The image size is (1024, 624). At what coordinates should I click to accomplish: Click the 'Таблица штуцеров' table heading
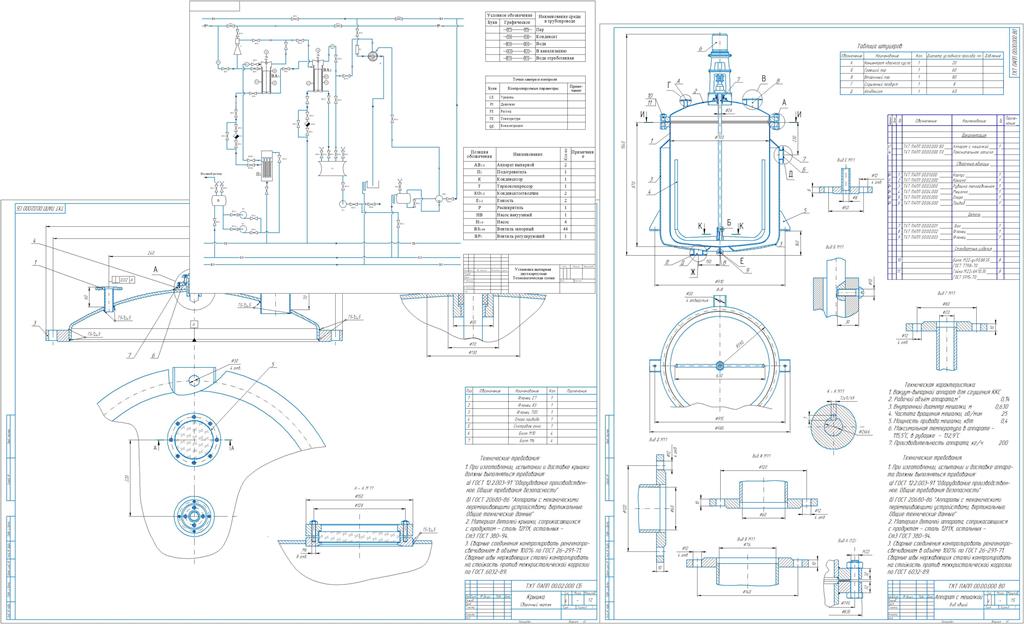pyautogui.click(x=880, y=46)
